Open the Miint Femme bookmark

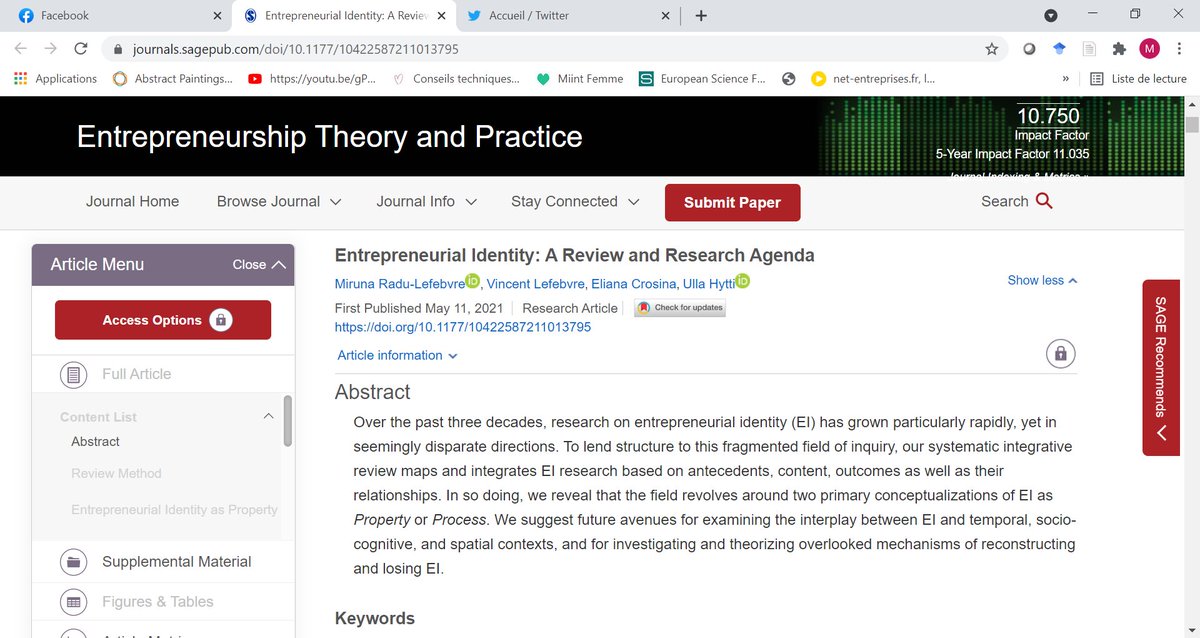[x=580, y=78]
